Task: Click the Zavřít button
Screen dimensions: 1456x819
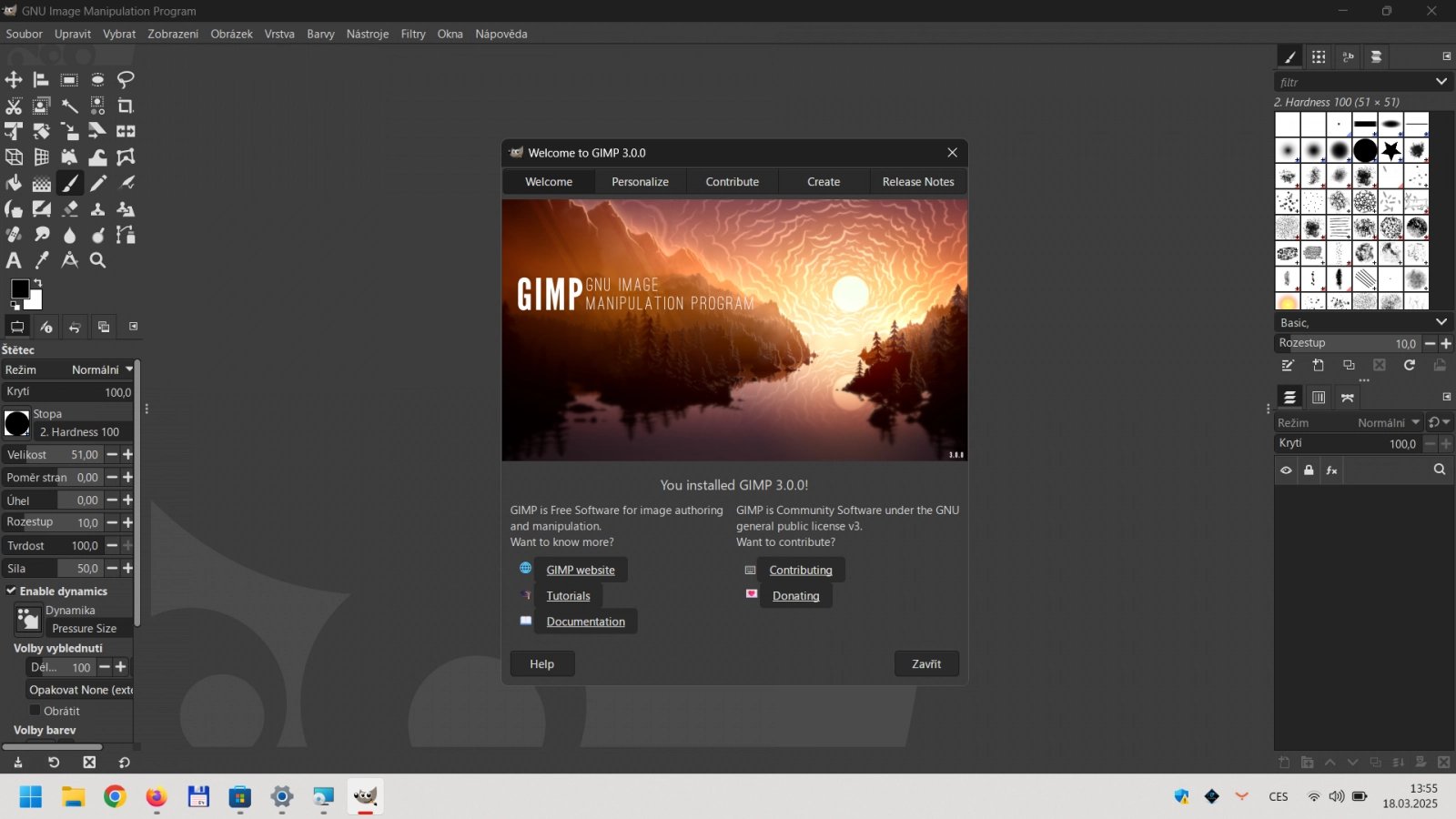Action: [926, 664]
